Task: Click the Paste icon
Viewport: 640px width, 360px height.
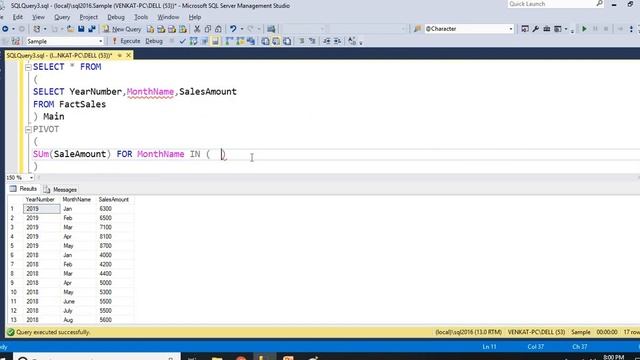Action: [x=218, y=29]
